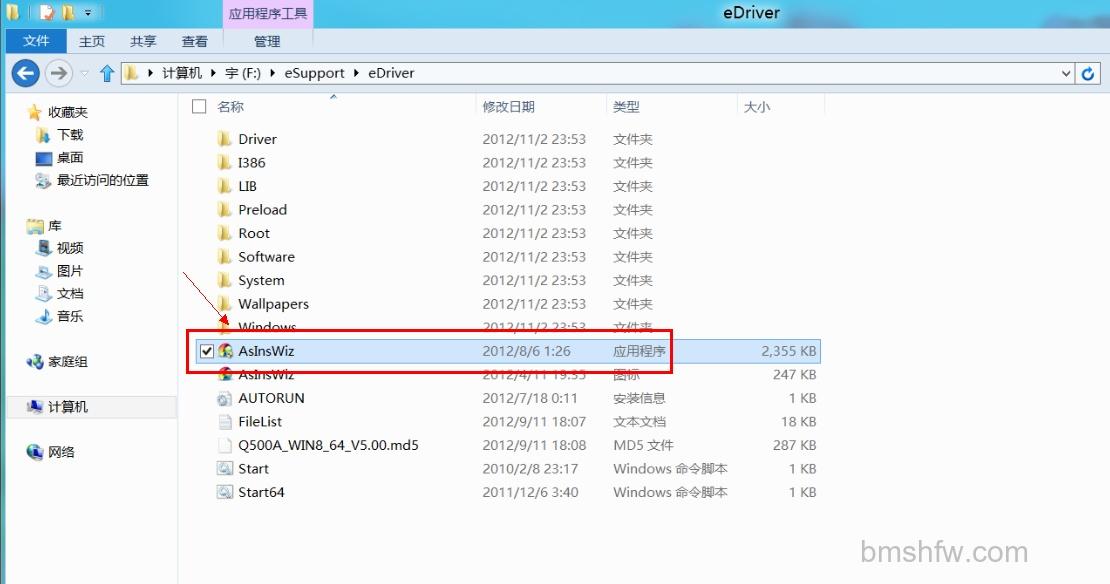This screenshot has height=584, width=1110.
Task: Switch to the 共享 ribbon tab
Action: [143, 41]
